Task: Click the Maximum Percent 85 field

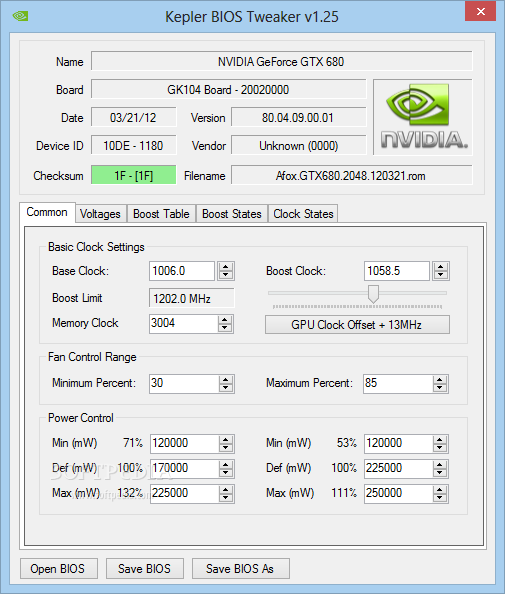Action: tap(398, 384)
